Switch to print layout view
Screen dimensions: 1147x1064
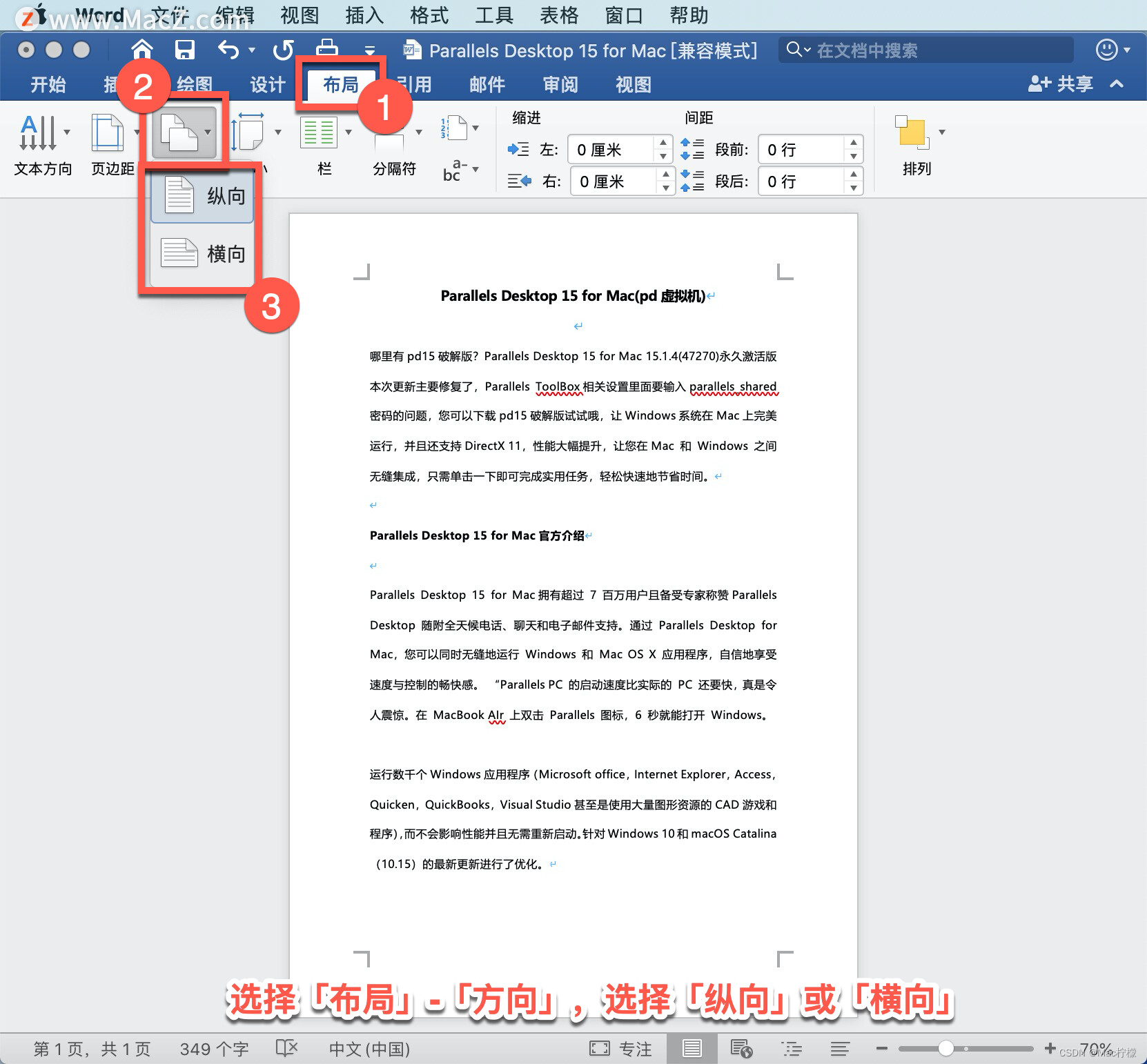(x=692, y=1049)
